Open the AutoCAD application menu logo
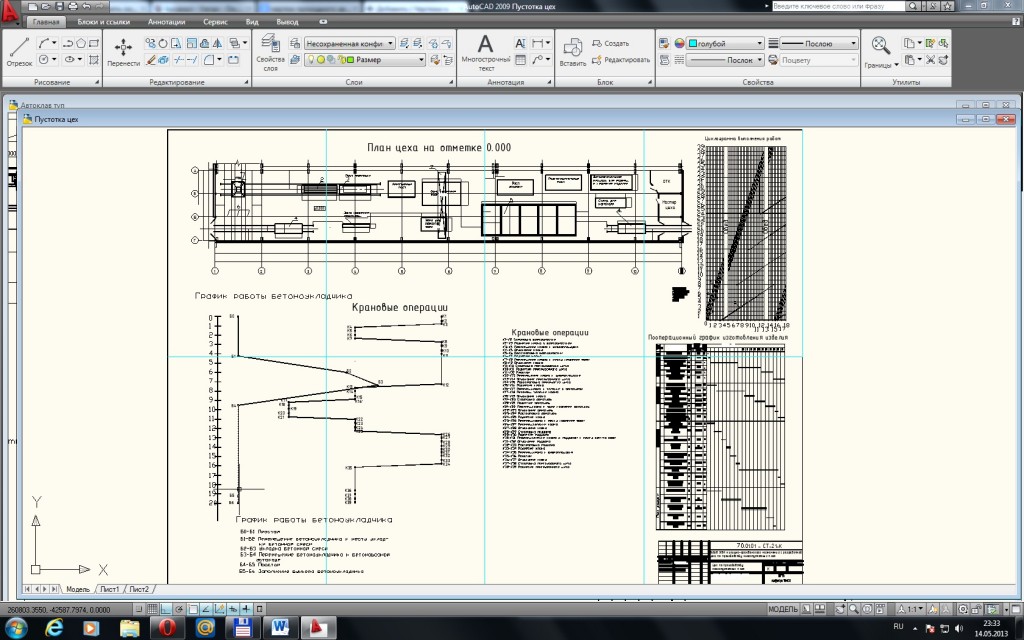Viewport: 1024px width, 640px height. [x=9, y=13]
